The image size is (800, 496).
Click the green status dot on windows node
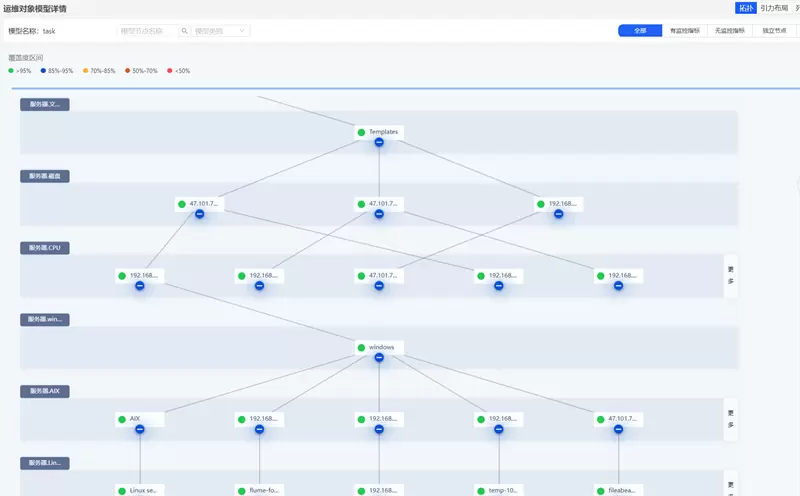tap(362, 348)
